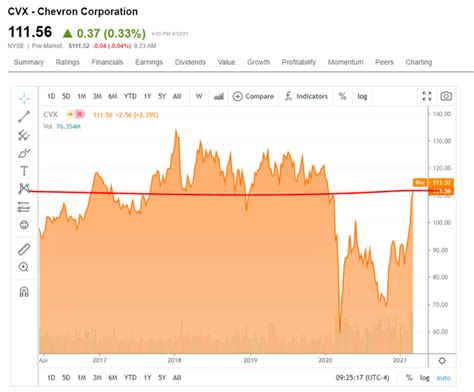Activate the text annotation tool
This screenshot has width=474, height=392.
tap(24, 171)
